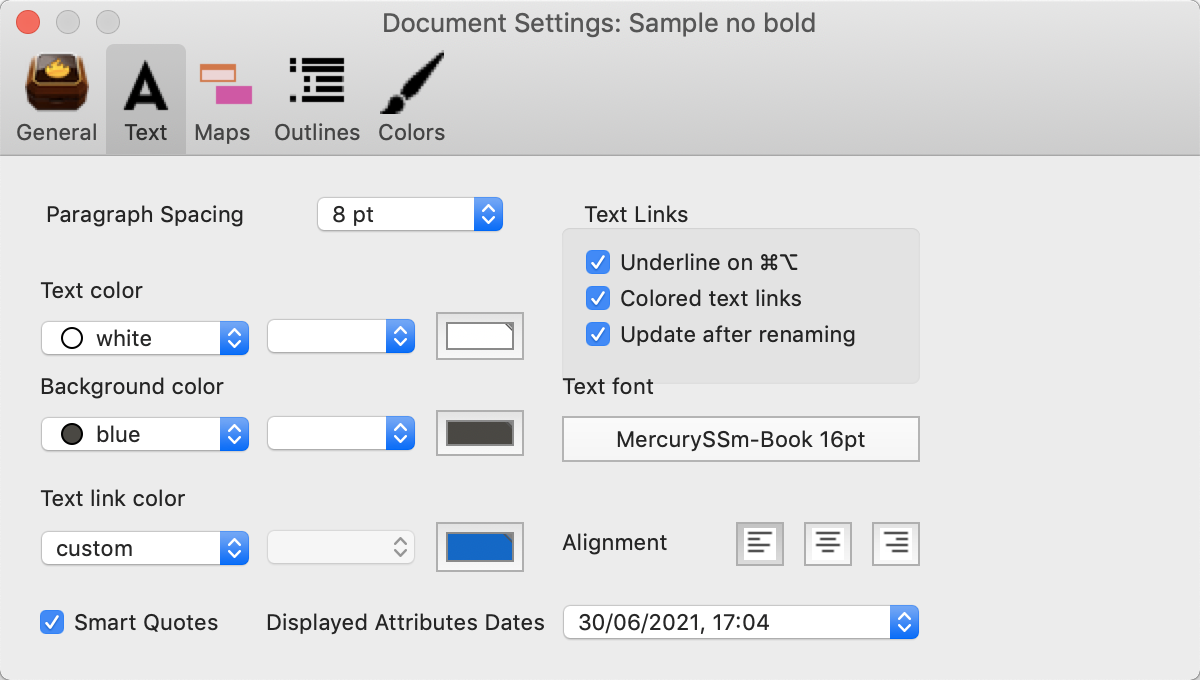Open the Maps settings pane
Screen dimensions: 1200x680
pyautogui.click(x=223, y=99)
